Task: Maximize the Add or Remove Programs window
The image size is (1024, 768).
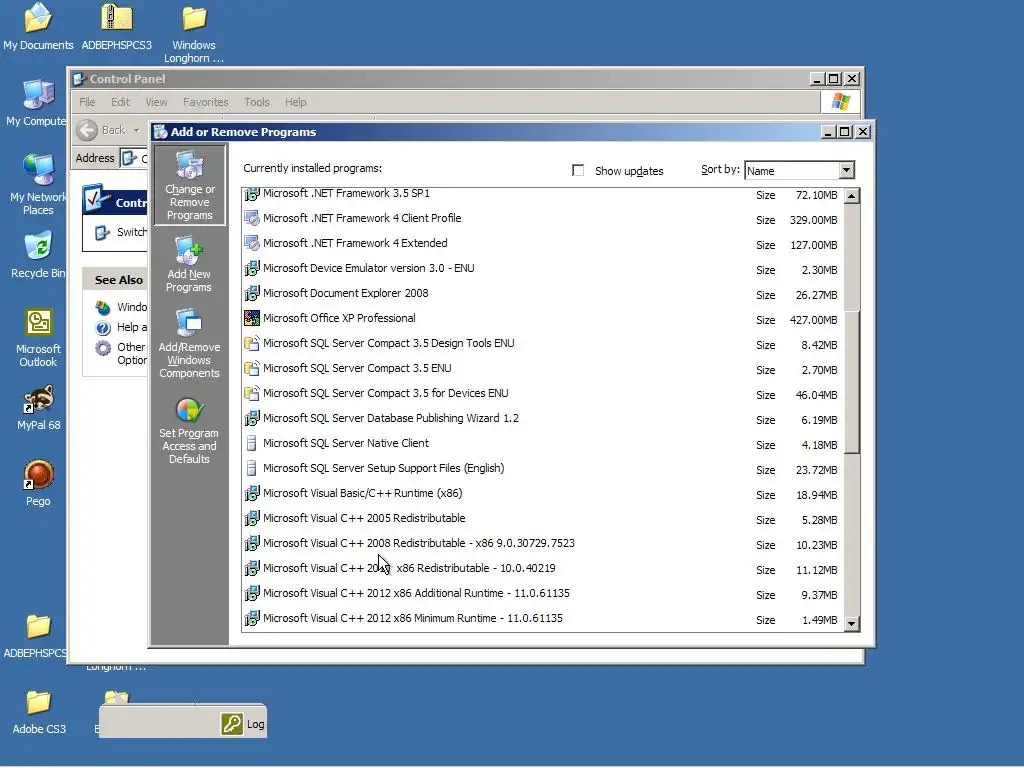Action: pyautogui.click(x=844, y=132)
